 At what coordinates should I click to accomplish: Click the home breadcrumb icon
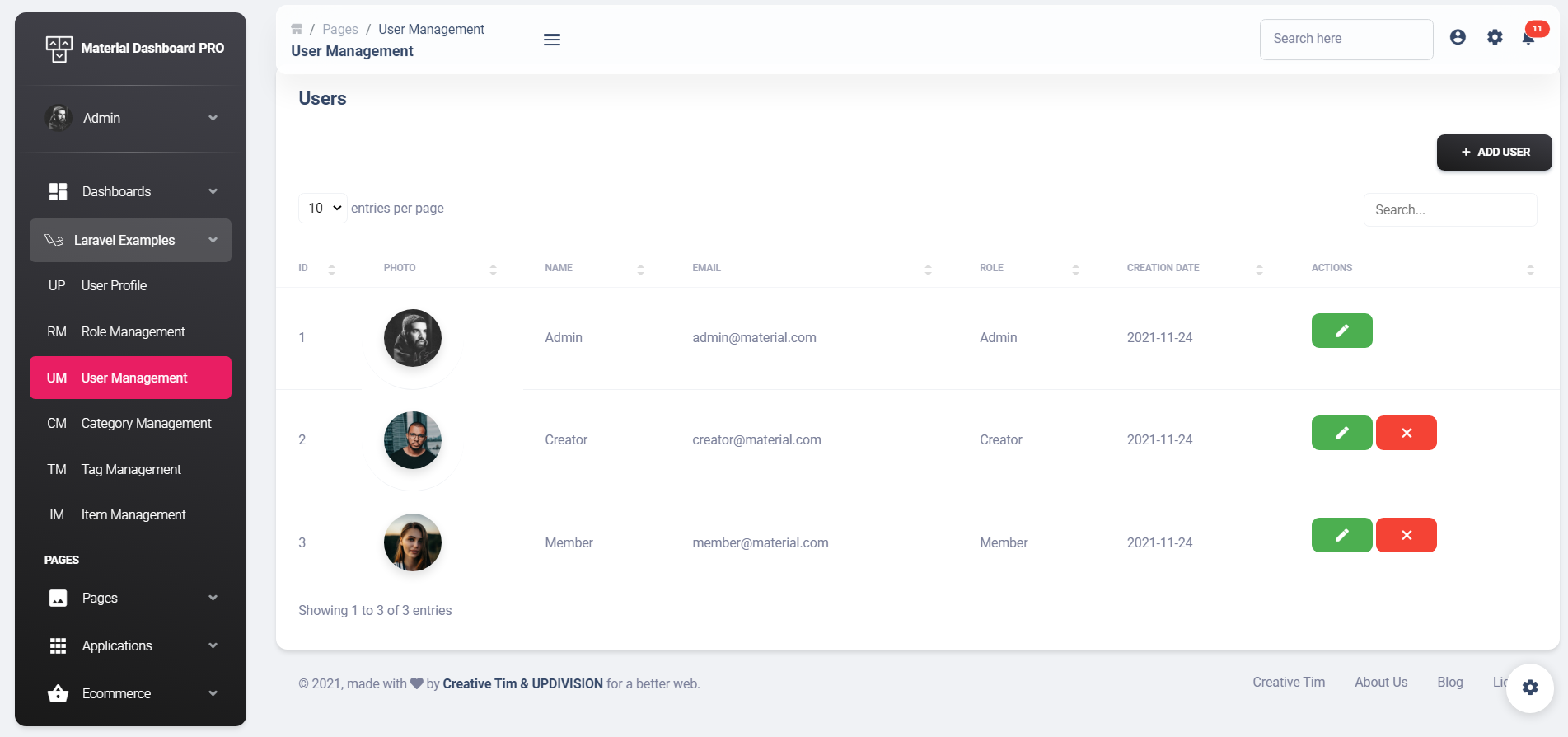coord(297,30)
